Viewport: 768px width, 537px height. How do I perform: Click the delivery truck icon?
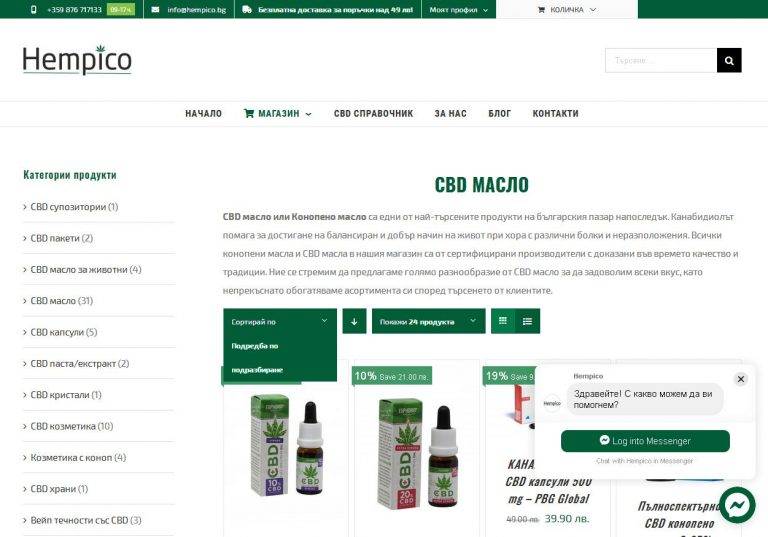(x=247, y=9)
